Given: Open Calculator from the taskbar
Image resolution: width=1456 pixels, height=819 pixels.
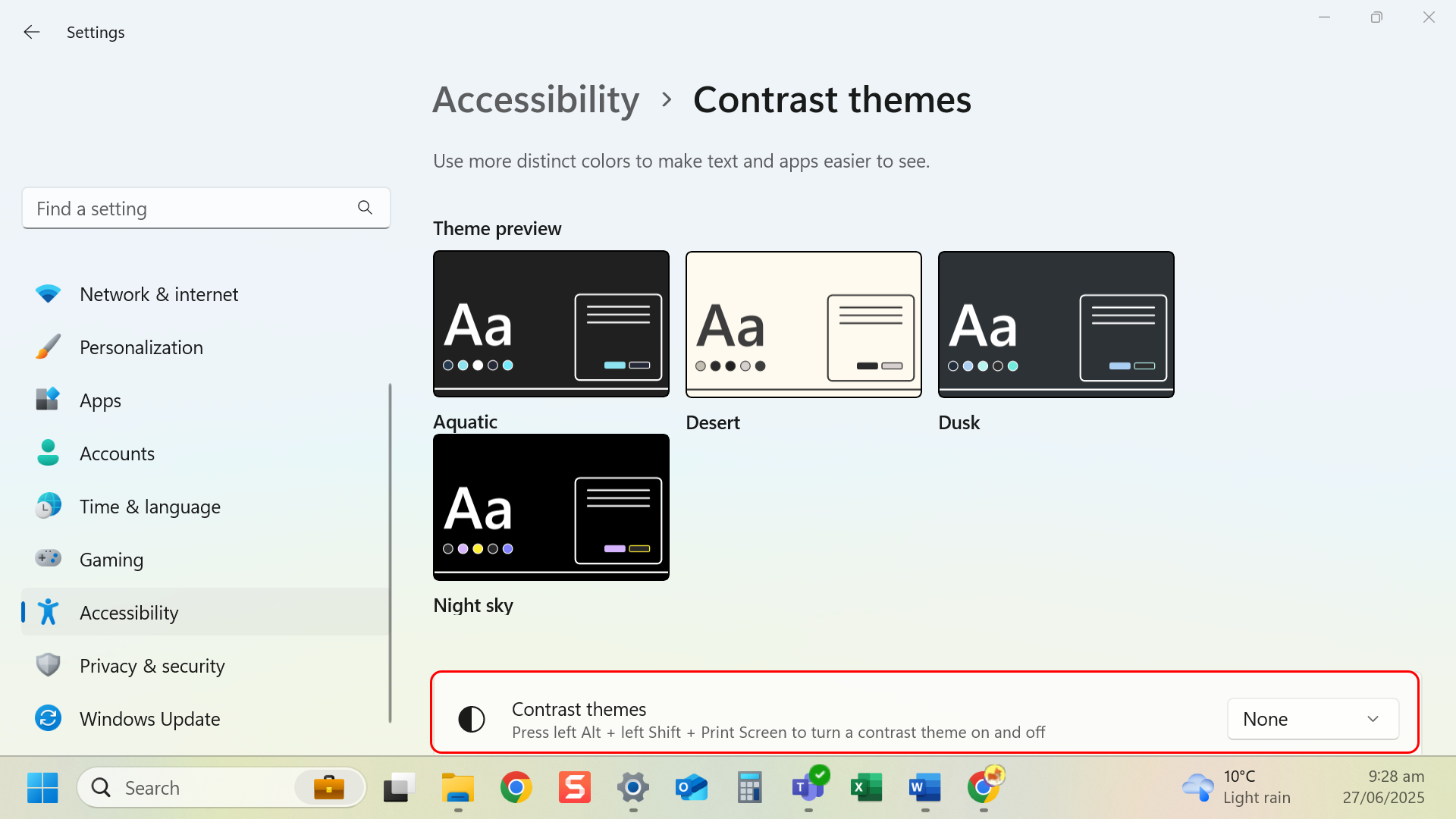Looking at the screenshot, I should [750, 788].
